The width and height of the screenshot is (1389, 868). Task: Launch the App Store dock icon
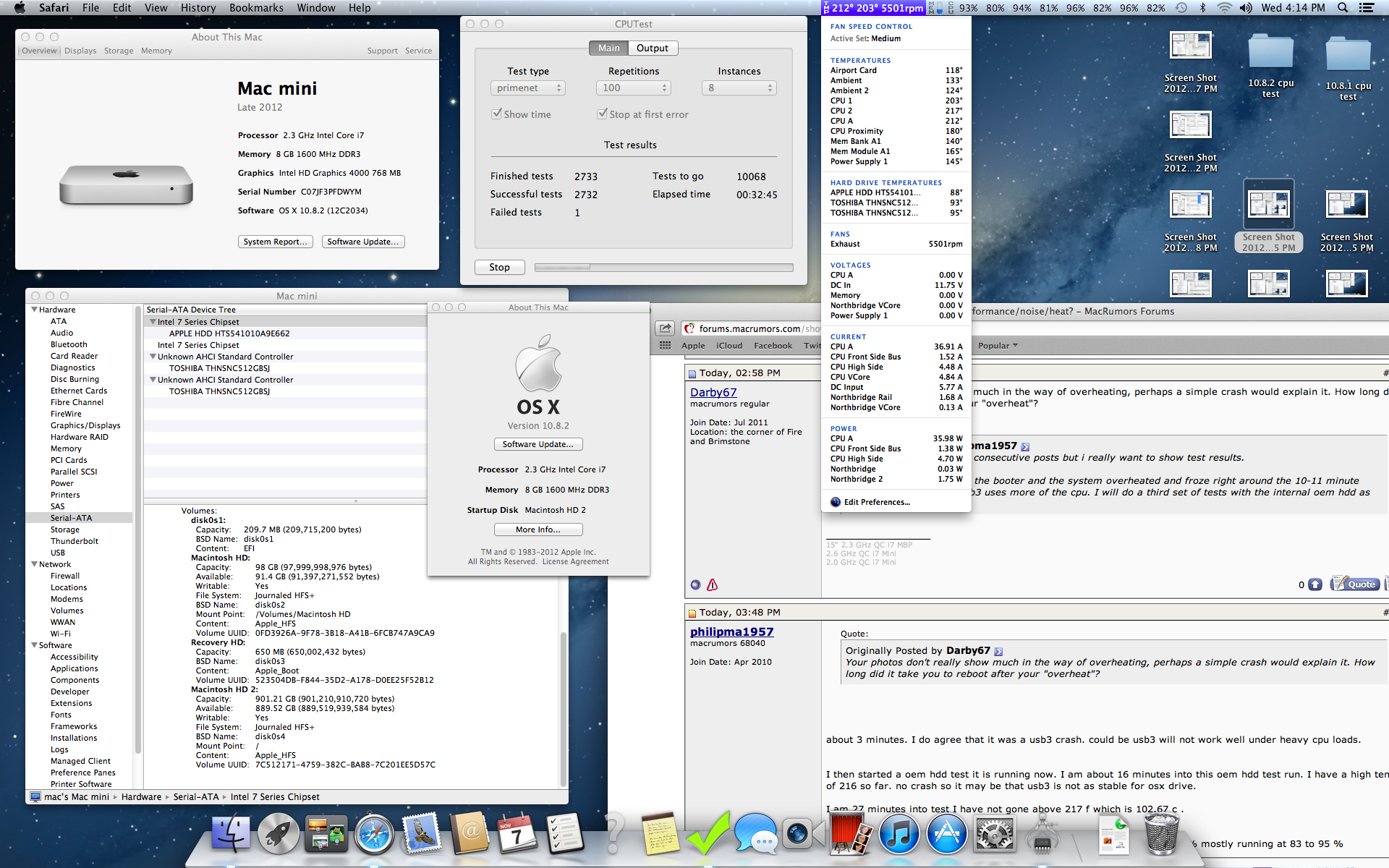[946, 833]
